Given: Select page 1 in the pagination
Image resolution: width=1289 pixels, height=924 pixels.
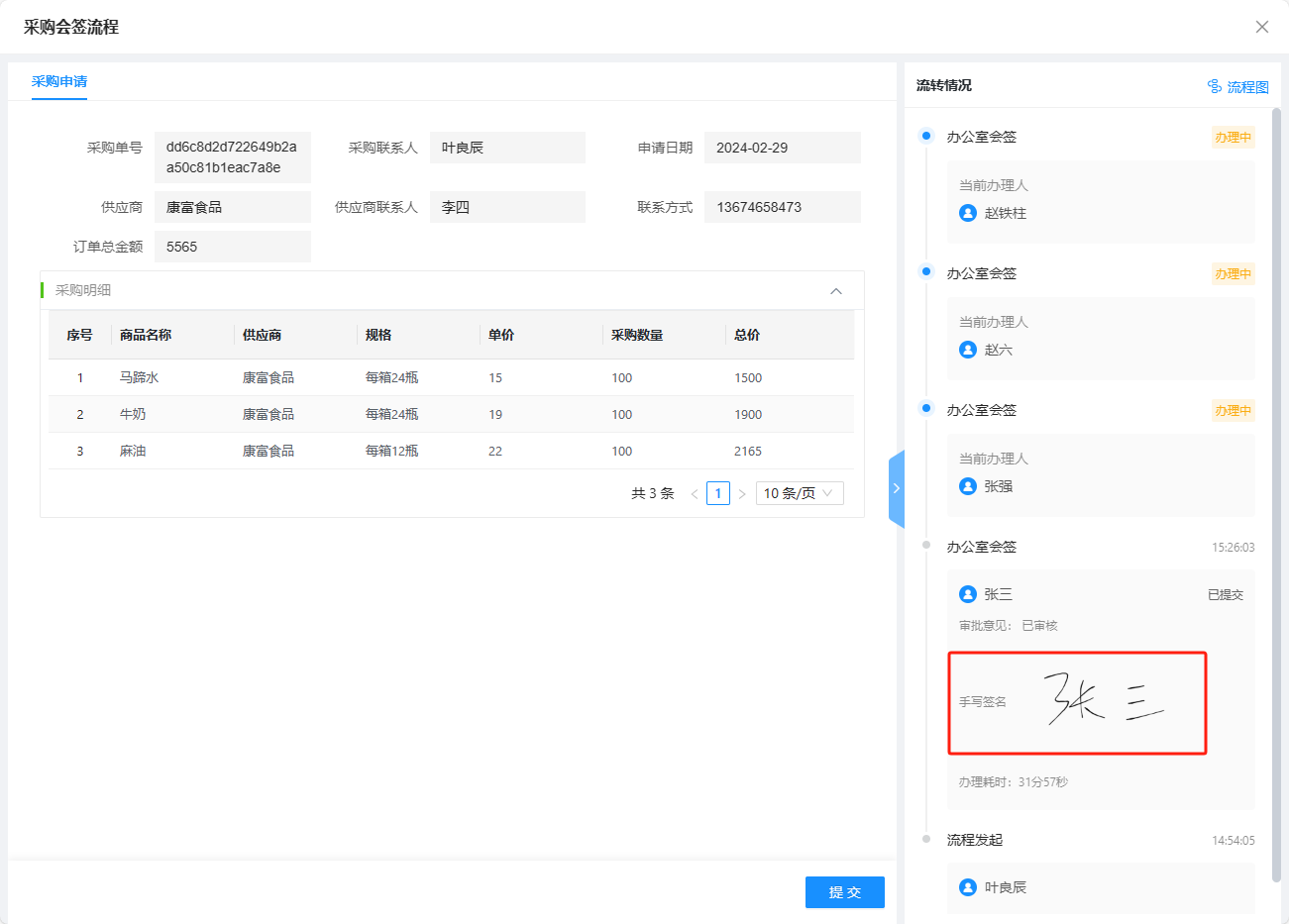Looking at the screenshot, I should [x=718, y=493].
